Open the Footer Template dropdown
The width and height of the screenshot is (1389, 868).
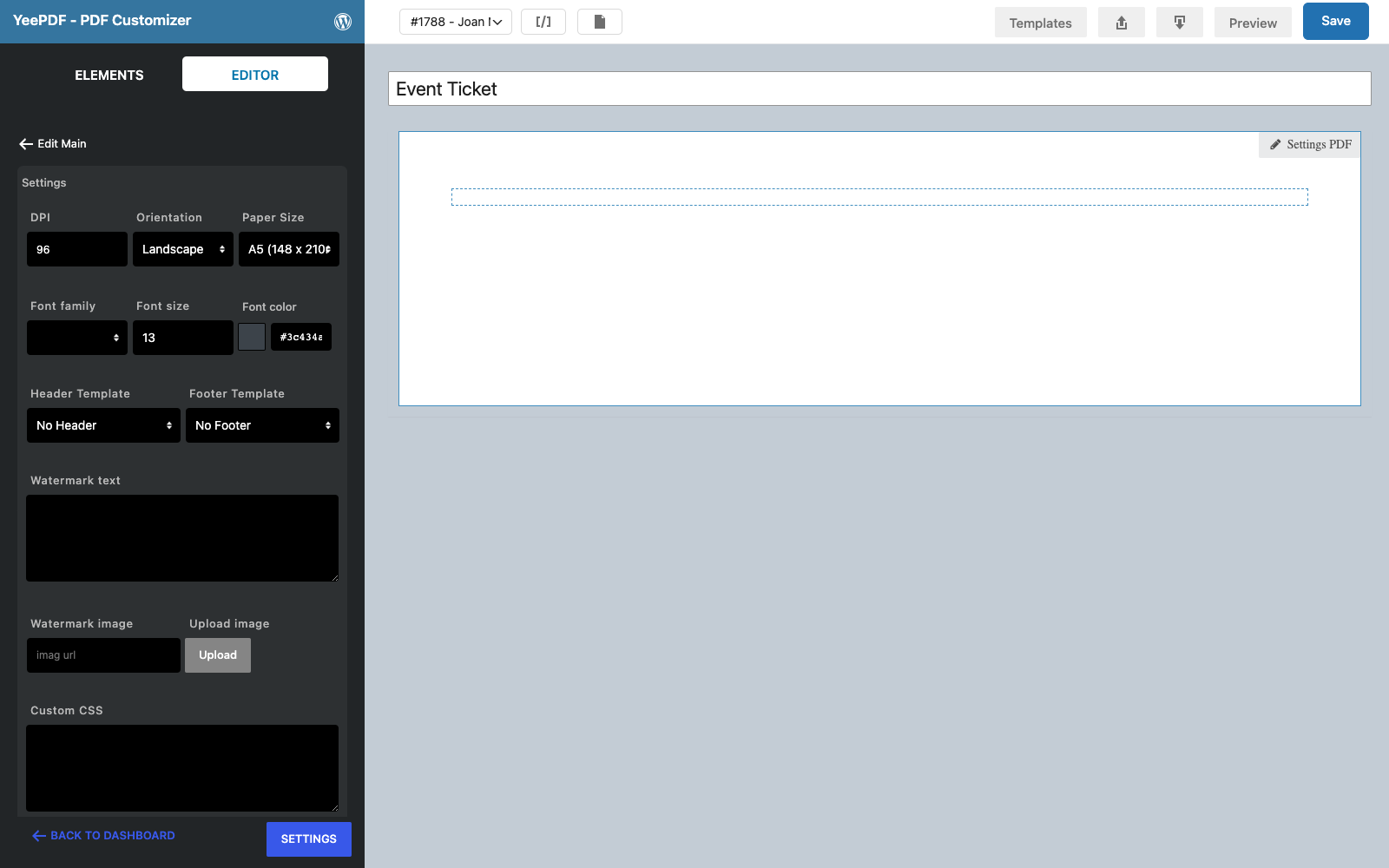(262, 425)
